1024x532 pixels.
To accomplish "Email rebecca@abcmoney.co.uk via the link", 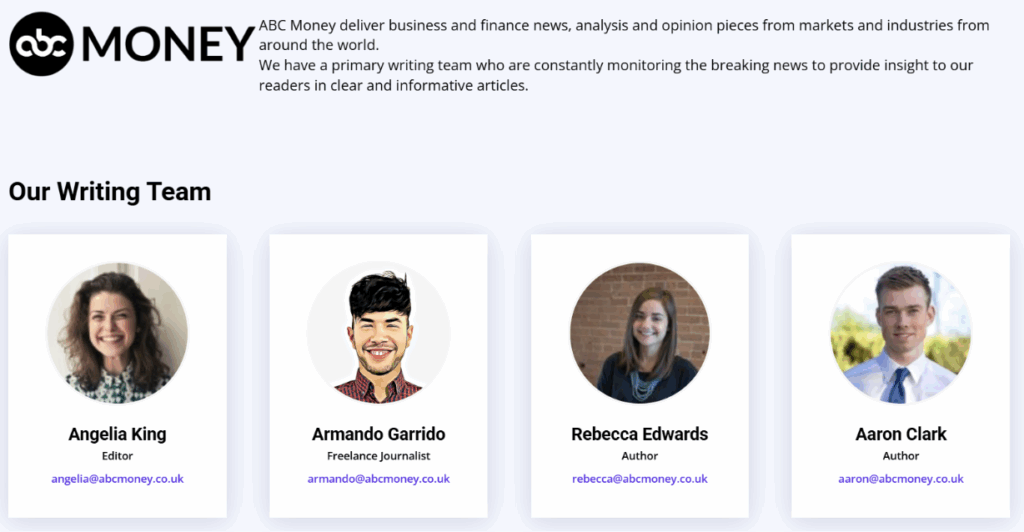I will (x=640, y=479).
